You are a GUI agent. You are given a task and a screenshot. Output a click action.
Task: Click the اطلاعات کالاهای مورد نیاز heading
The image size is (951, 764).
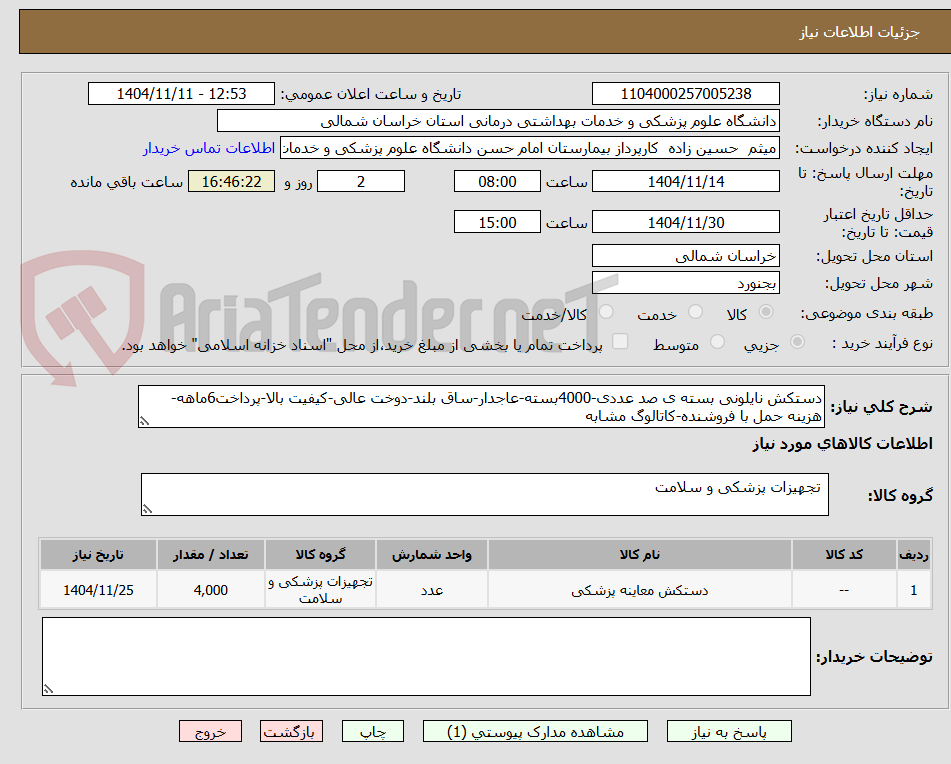pyautogui.click(x=842, y=444)
